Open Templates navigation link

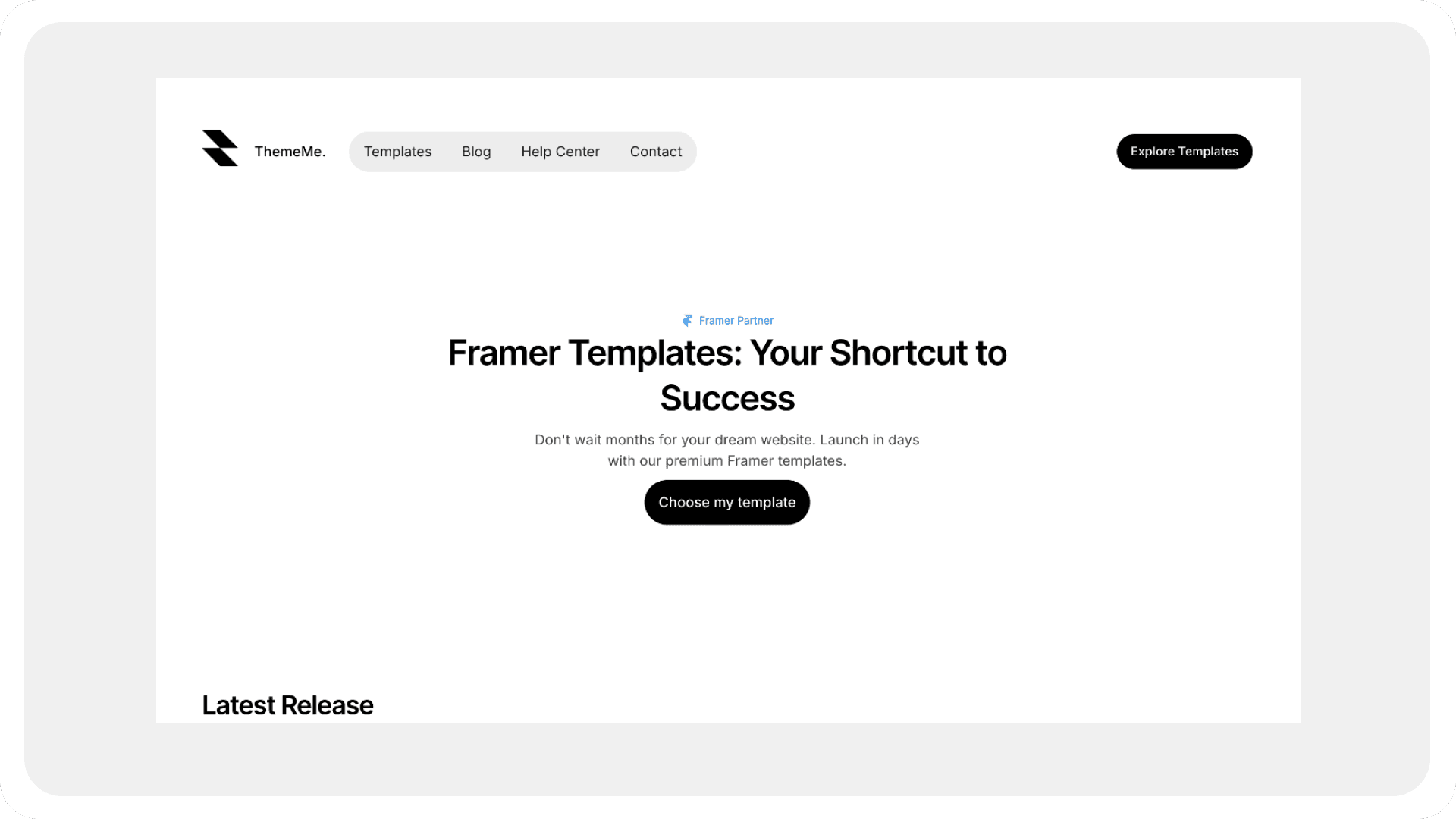pyautogui.click(x=397, y=151)
